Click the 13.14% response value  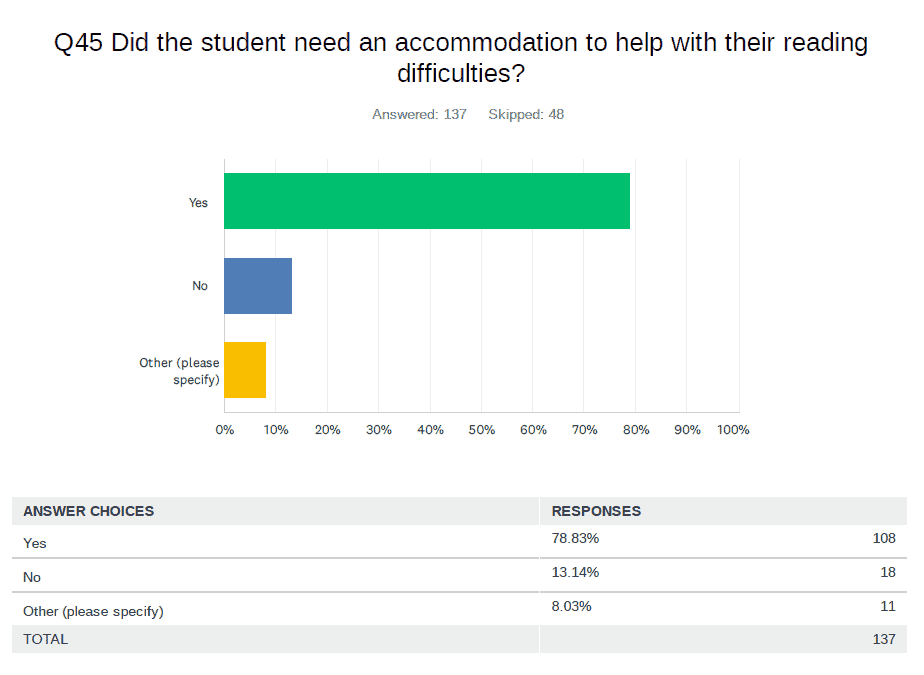click(x=575, y=573)
